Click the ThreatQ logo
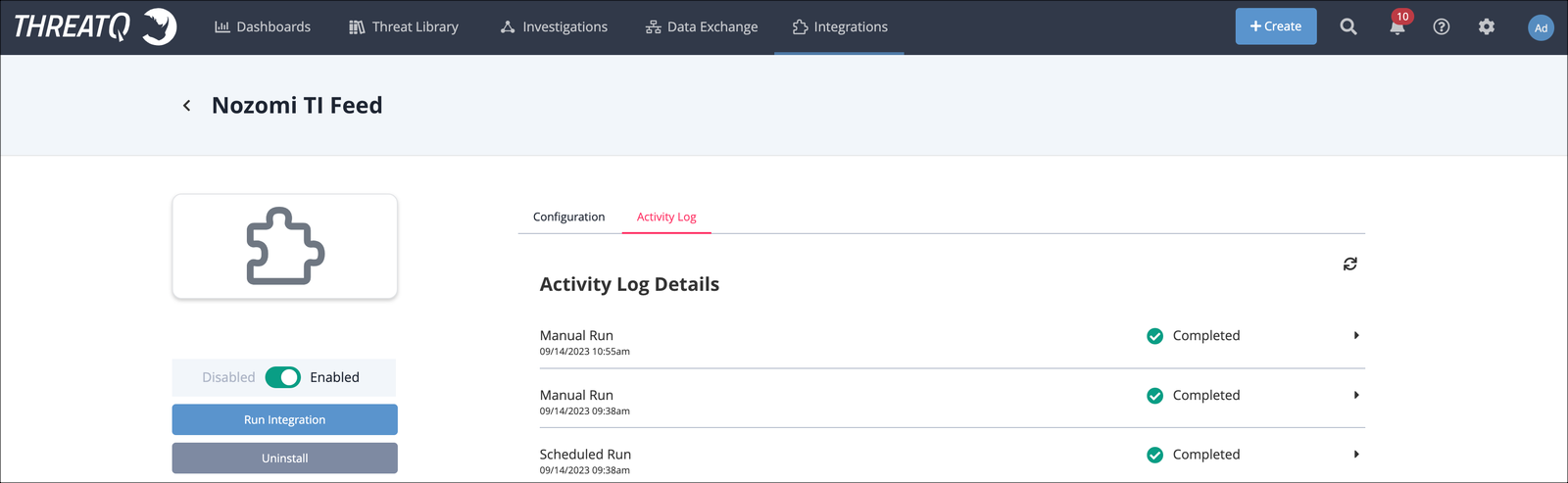Screen dimensions: 1568x483 (95, 26)
